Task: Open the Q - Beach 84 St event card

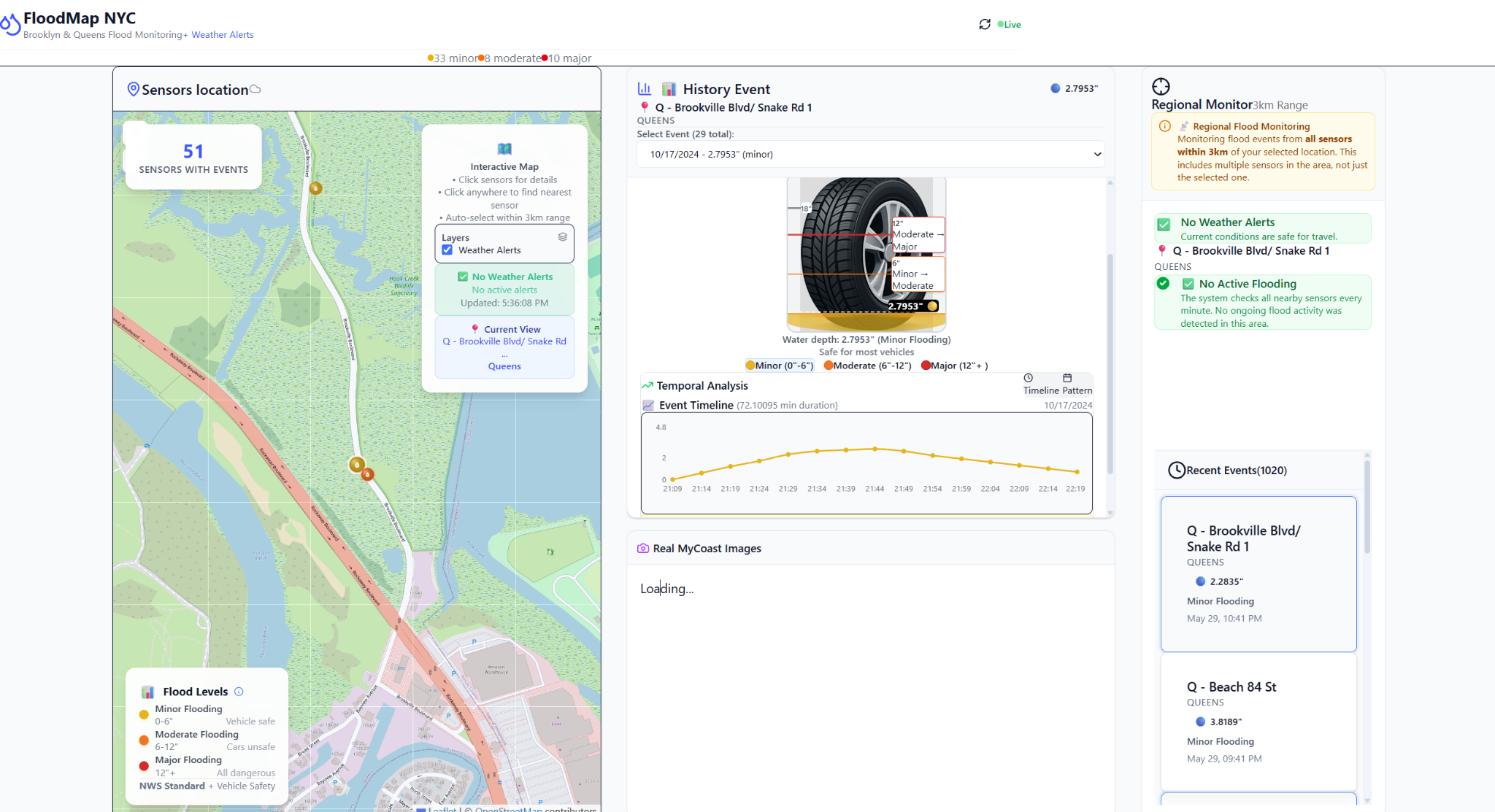Action: 1258,722
